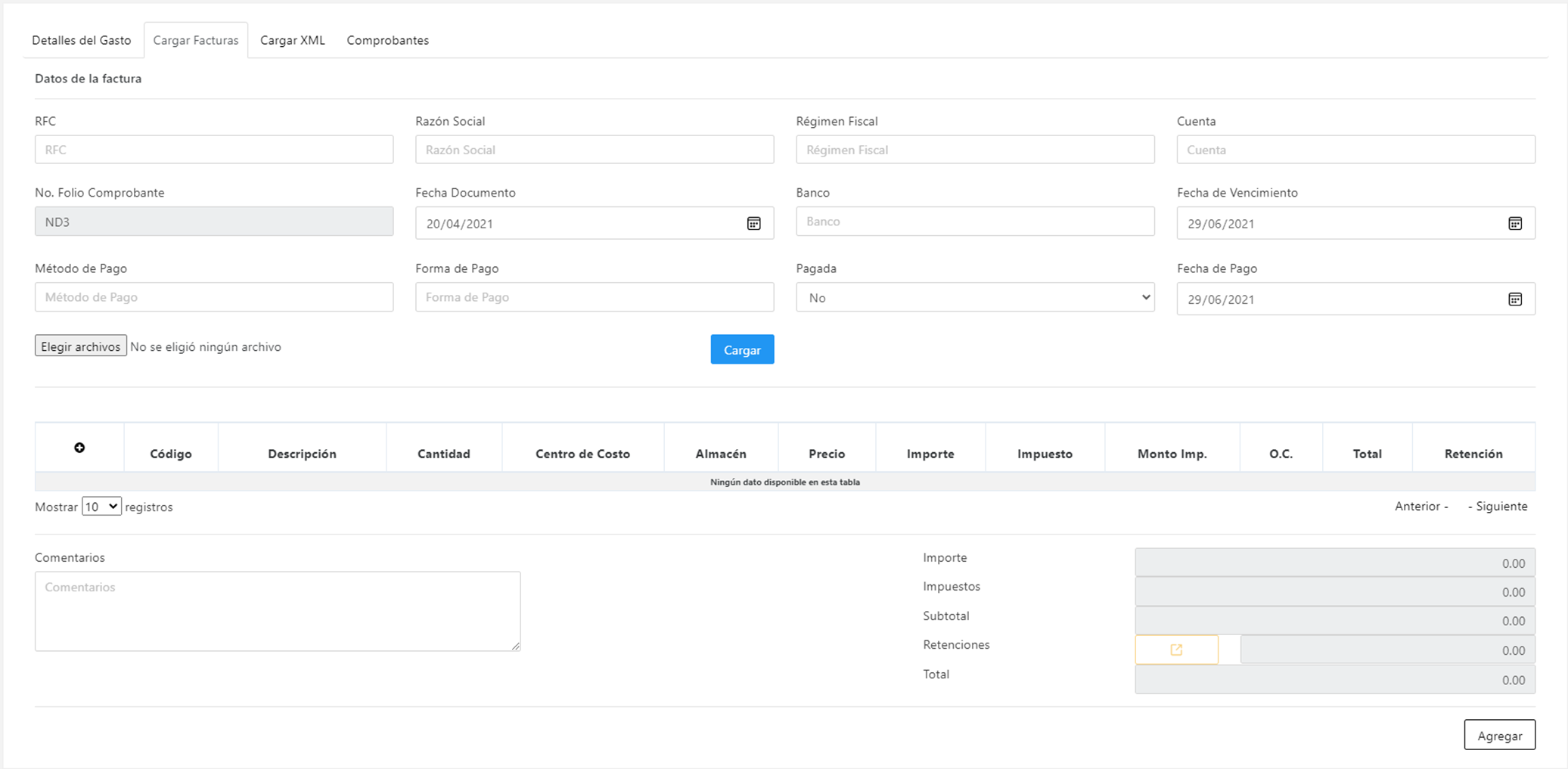Open the Fecha Documento calendar picker icon
1568x769 pixels.
753,223
